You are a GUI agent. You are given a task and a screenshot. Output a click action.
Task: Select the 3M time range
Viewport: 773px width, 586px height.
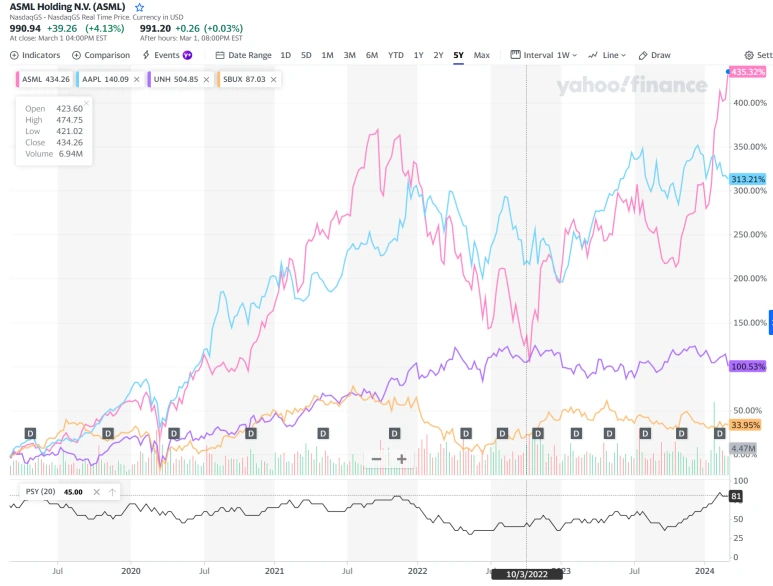(350, 55)
